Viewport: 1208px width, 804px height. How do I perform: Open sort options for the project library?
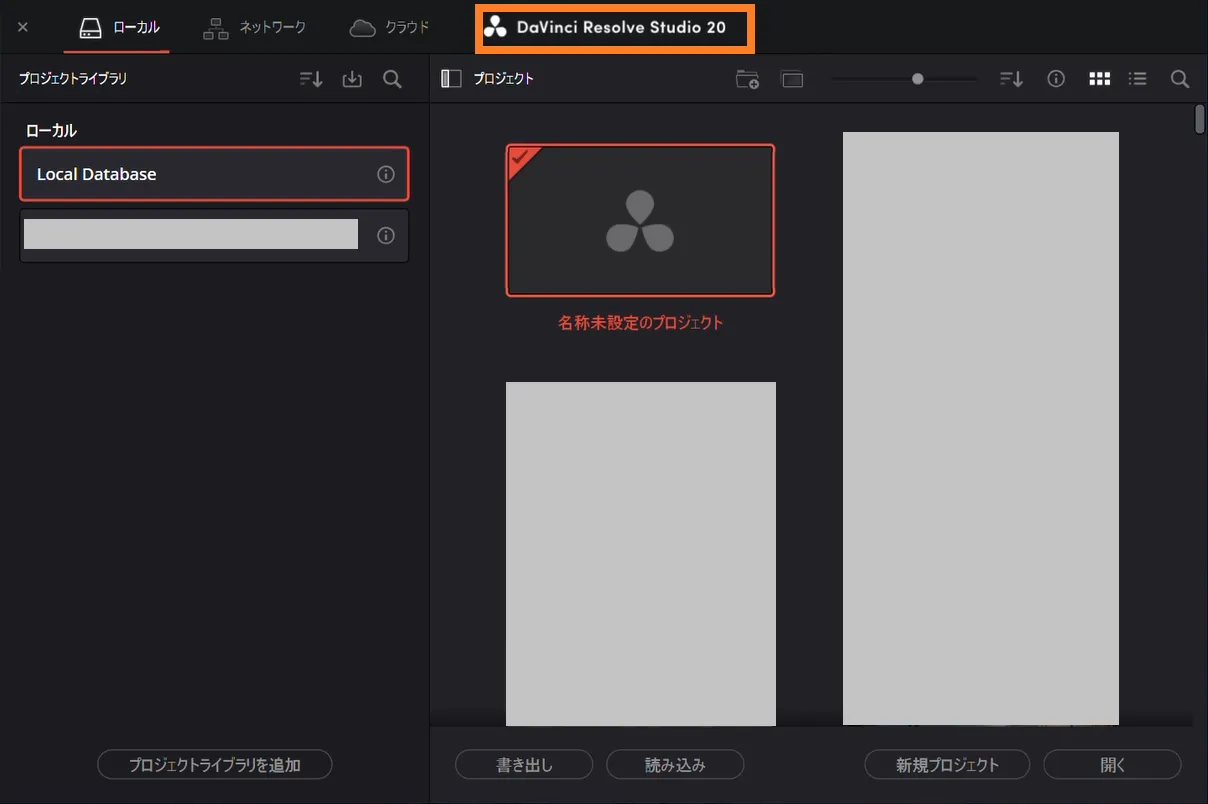310,79
